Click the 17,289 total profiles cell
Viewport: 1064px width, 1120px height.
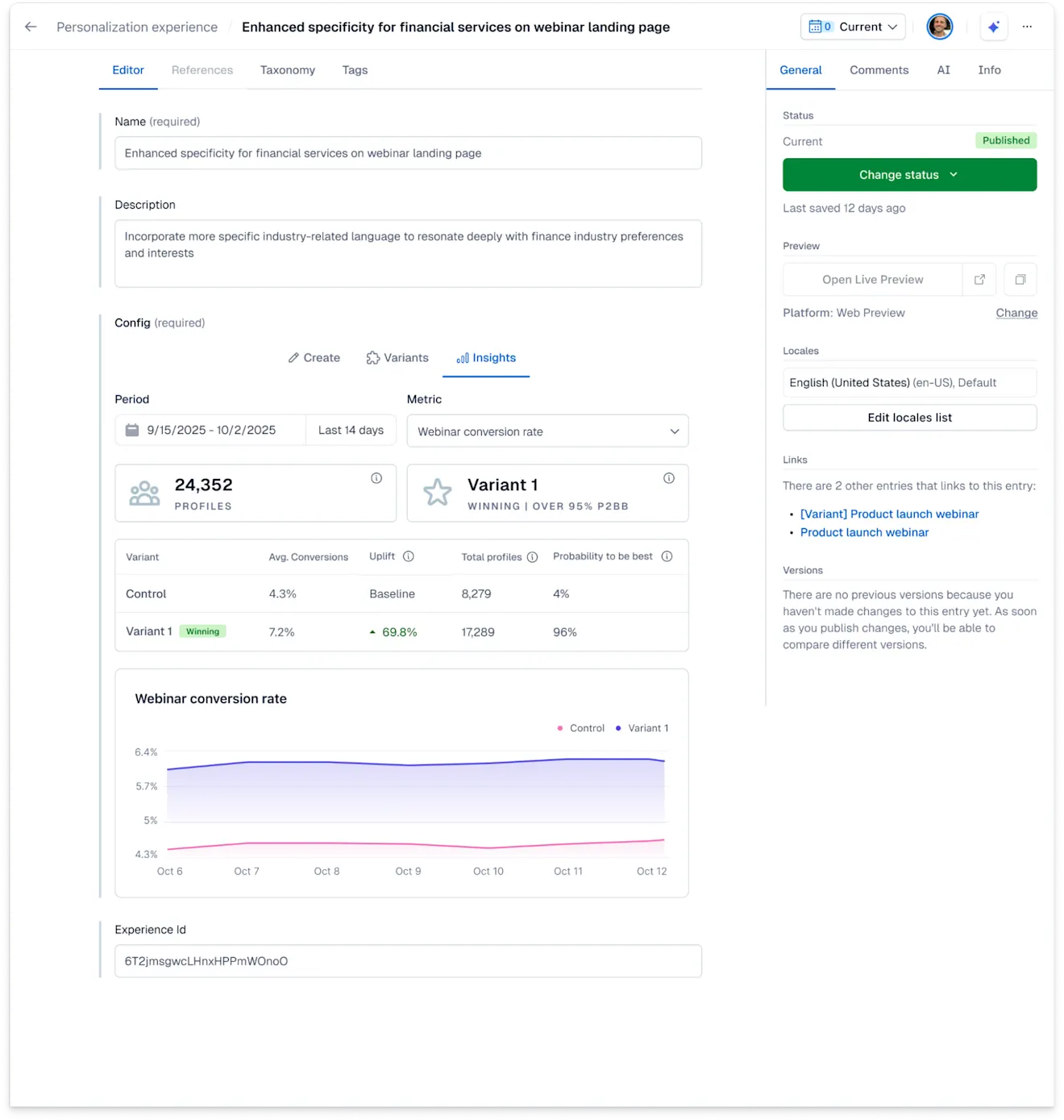click(478, 632)
